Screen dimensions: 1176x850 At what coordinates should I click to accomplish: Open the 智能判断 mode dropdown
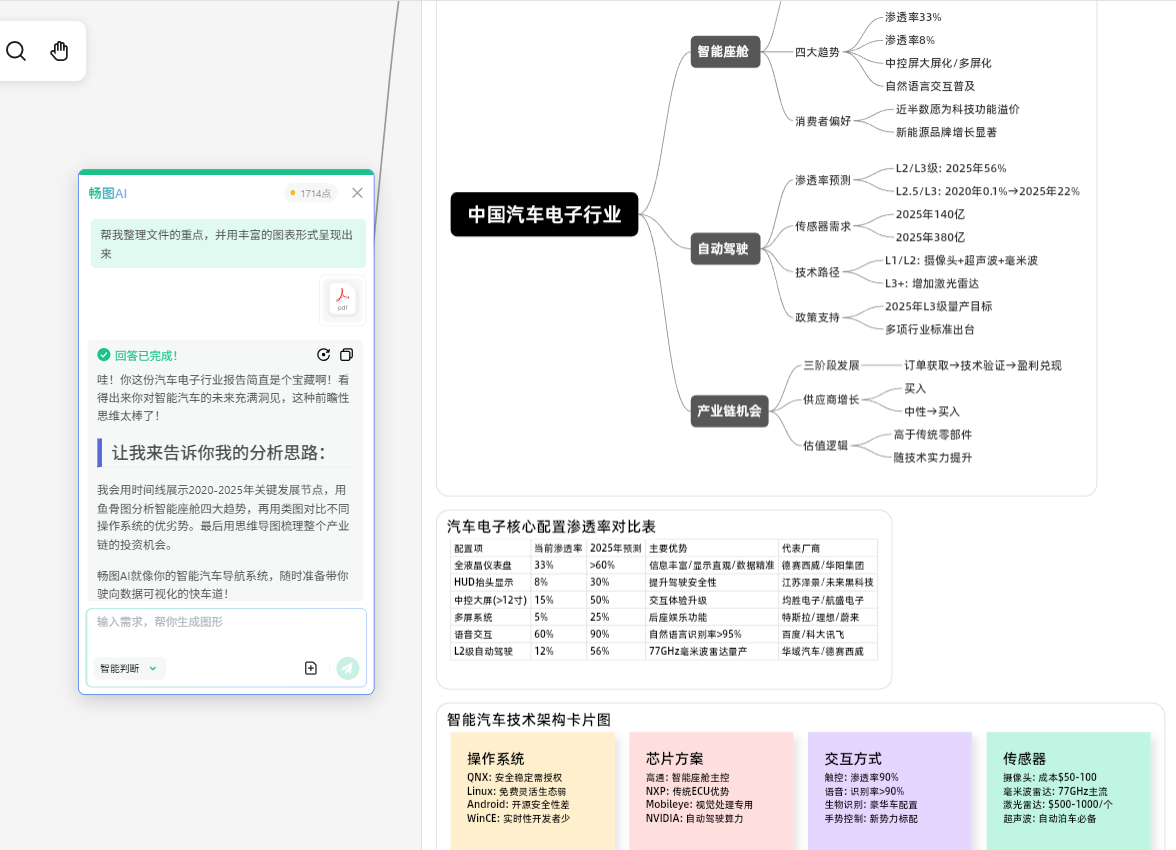point(128,668)
